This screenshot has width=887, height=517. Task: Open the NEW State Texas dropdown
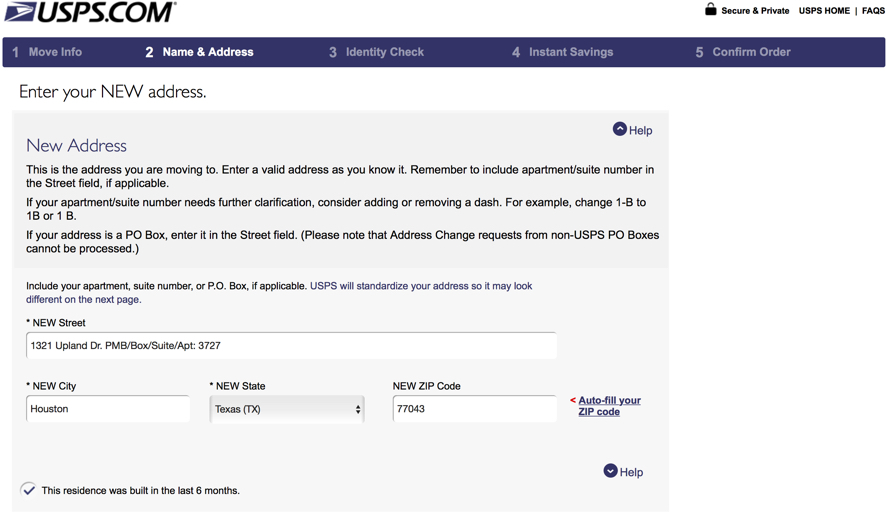point(287,409)
